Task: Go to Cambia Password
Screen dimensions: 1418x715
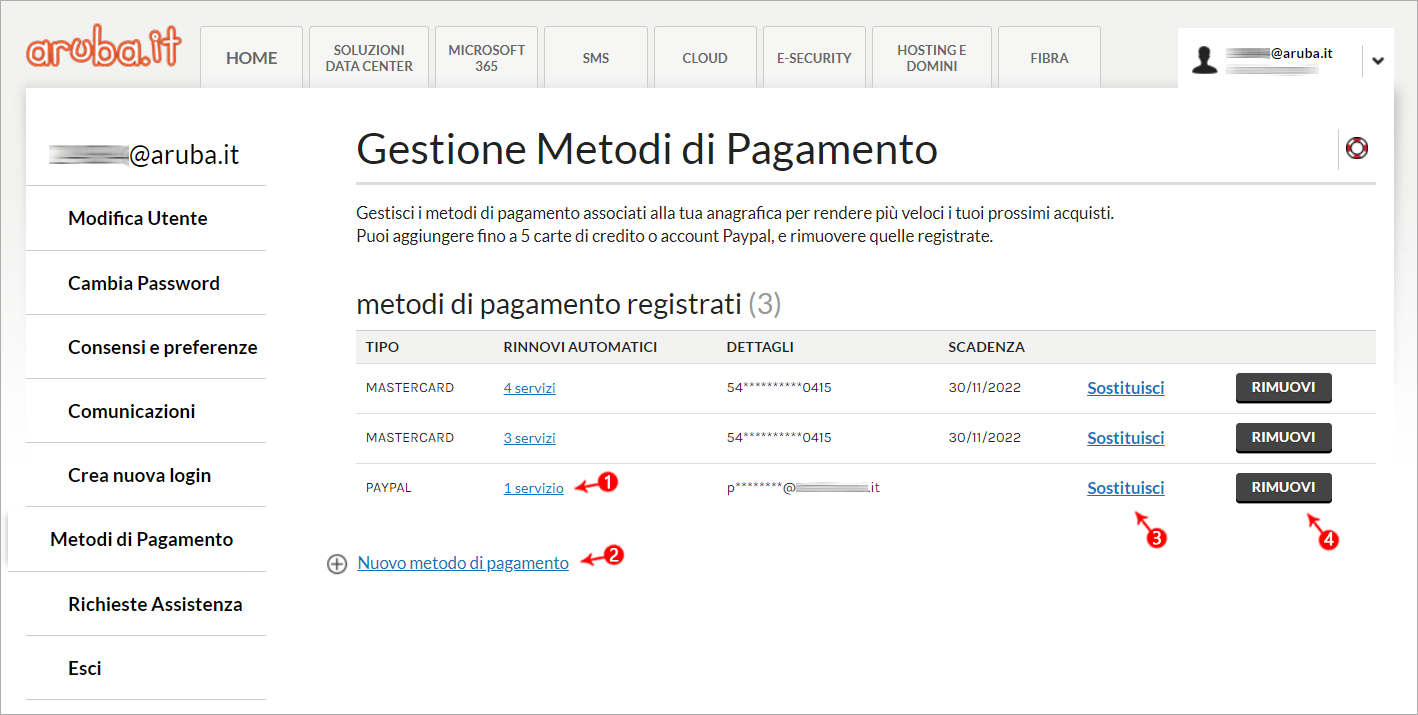Action: tap(144, 283)
